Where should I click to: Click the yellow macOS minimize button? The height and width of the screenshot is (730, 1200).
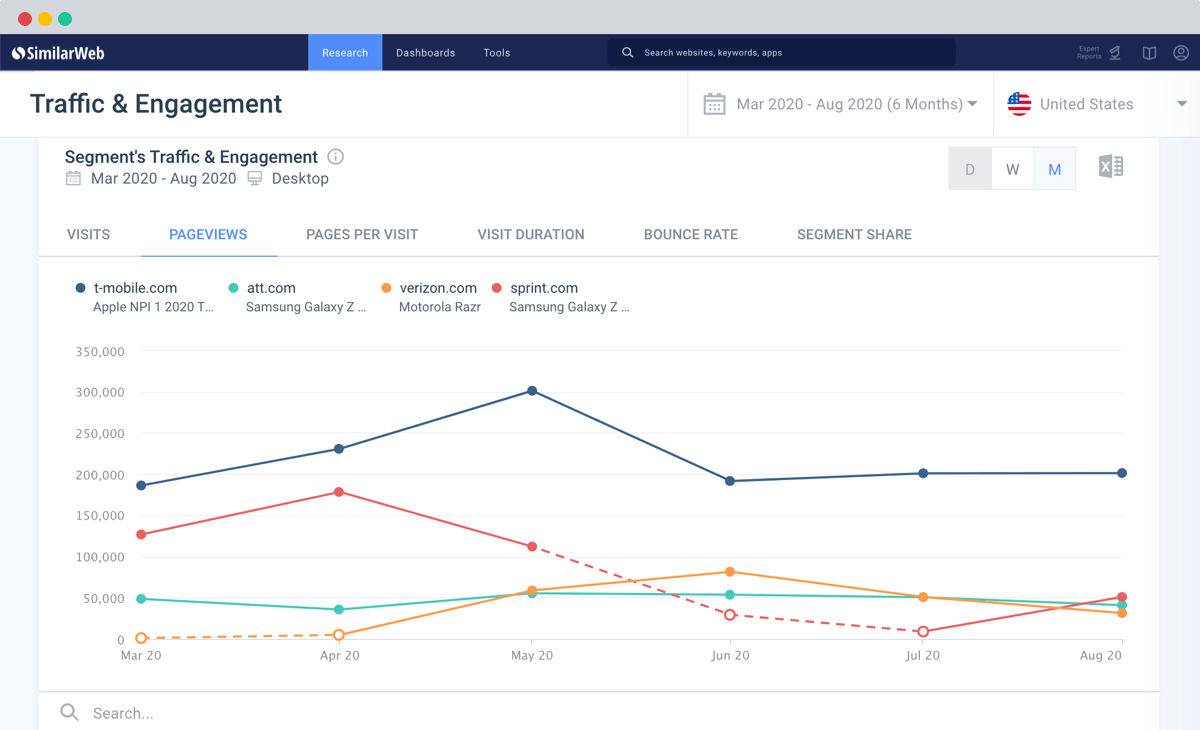coord(45,19)
